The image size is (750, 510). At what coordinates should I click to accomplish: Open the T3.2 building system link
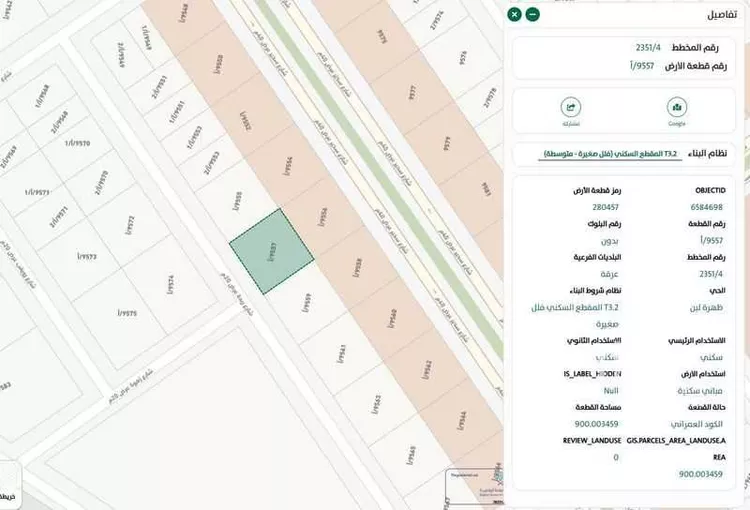(x=610, y=154)
